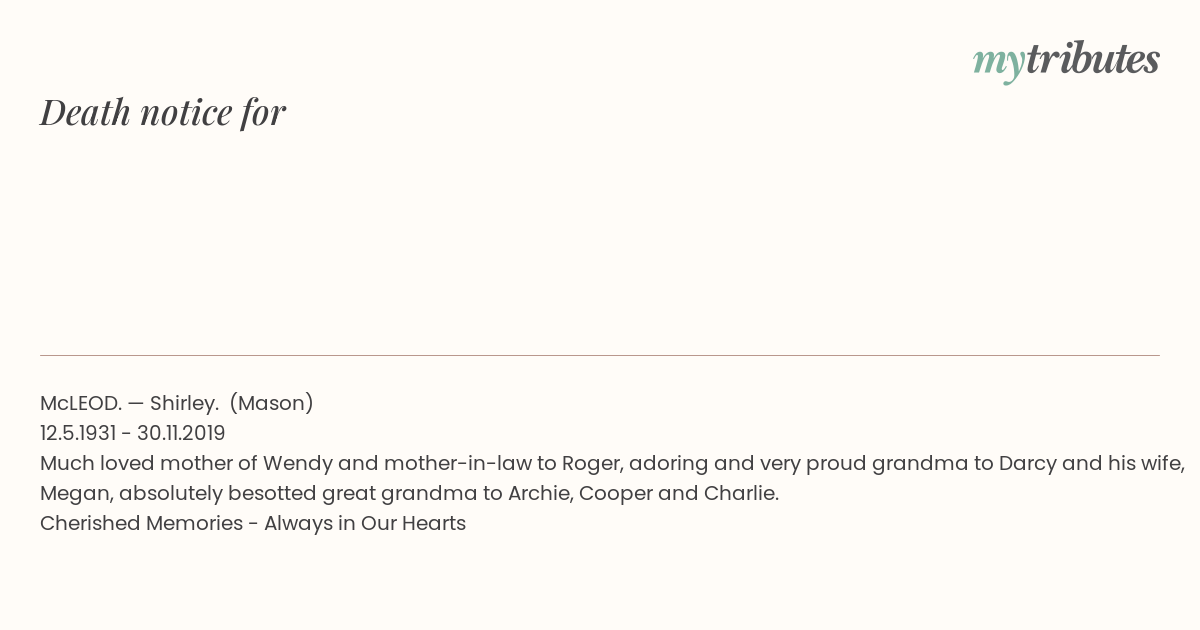
Task: Click the mytributes logo
Action: click(x=1066, y=62)
